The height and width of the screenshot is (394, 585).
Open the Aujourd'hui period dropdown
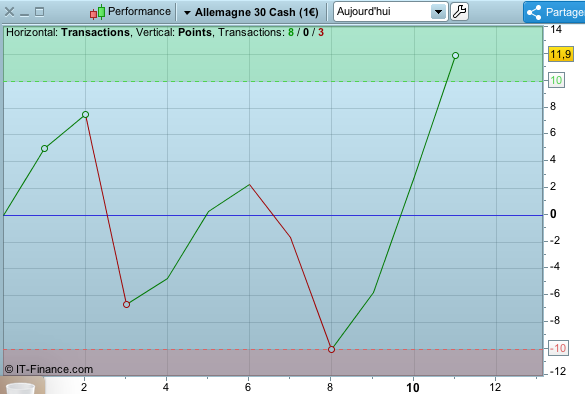click(x=390, y=12)
